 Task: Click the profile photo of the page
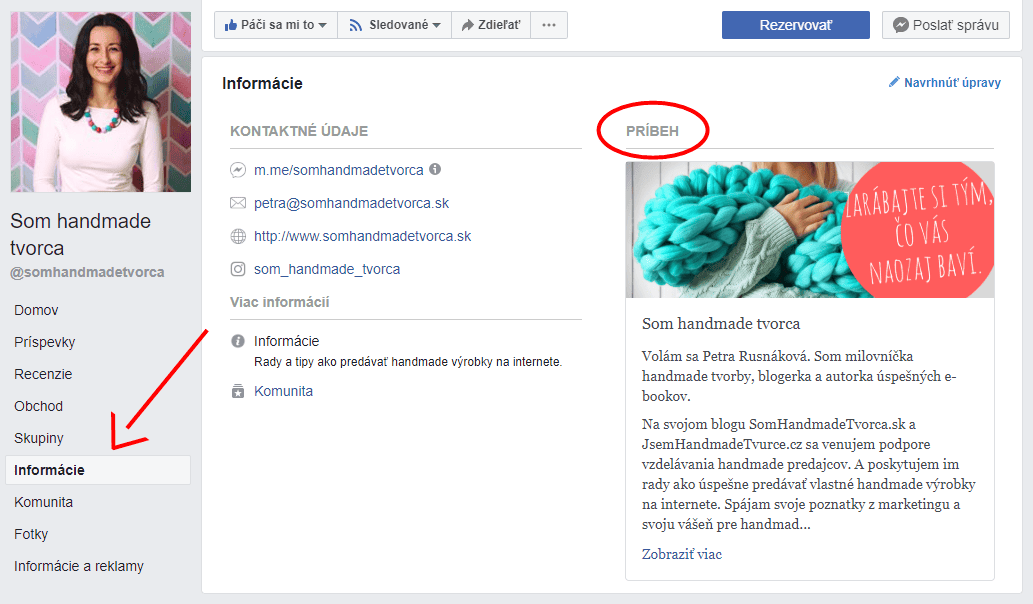tap(101, 102)
